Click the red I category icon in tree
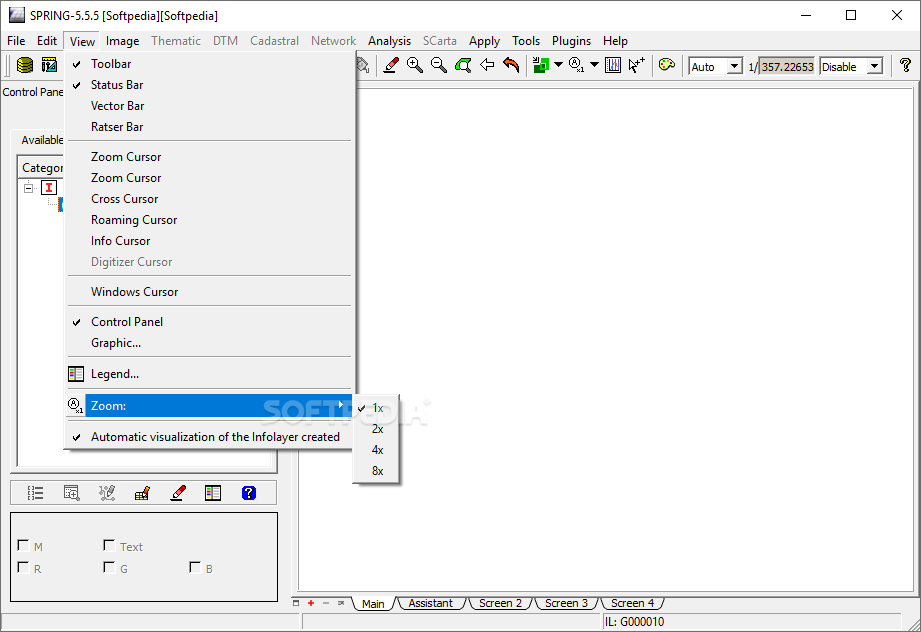The width and height of the screenshot is (921, 632). point(49,188)
